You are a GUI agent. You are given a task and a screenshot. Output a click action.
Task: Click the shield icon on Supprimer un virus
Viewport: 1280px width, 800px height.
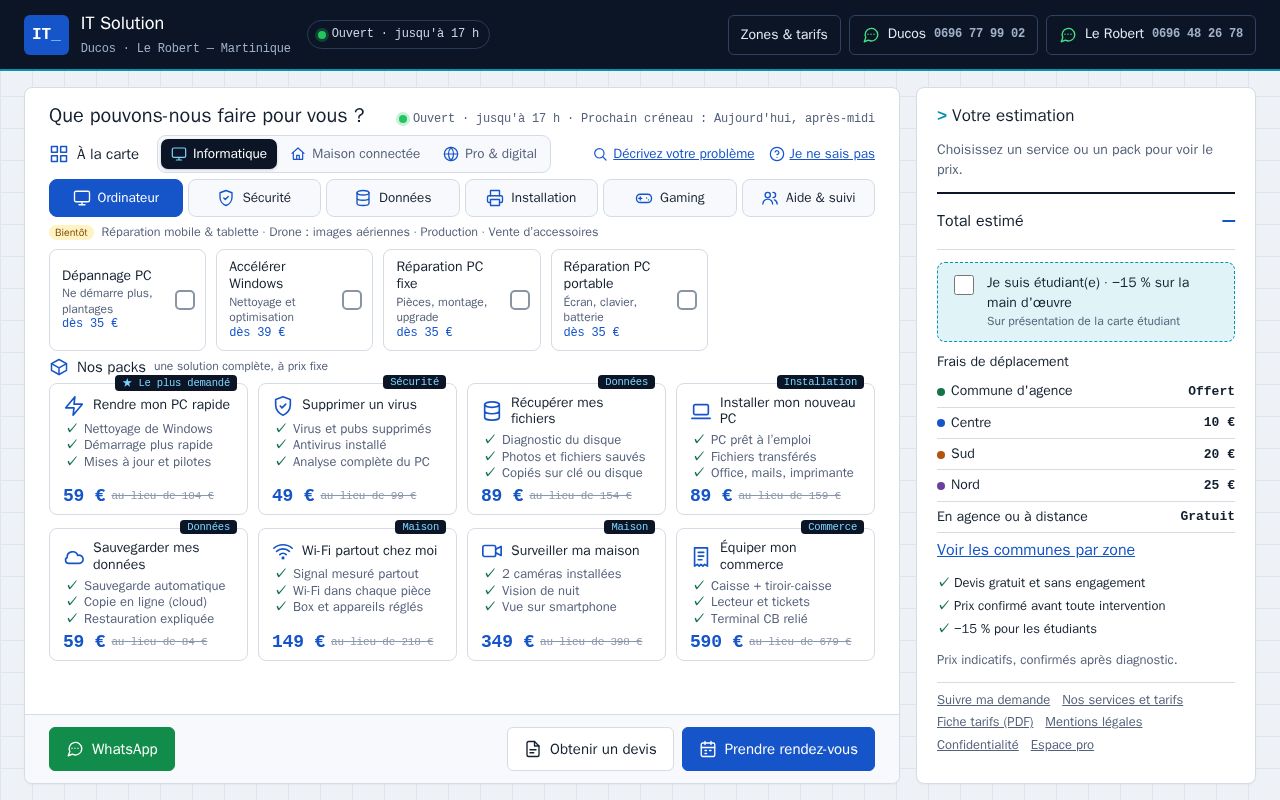pos(283,405)
